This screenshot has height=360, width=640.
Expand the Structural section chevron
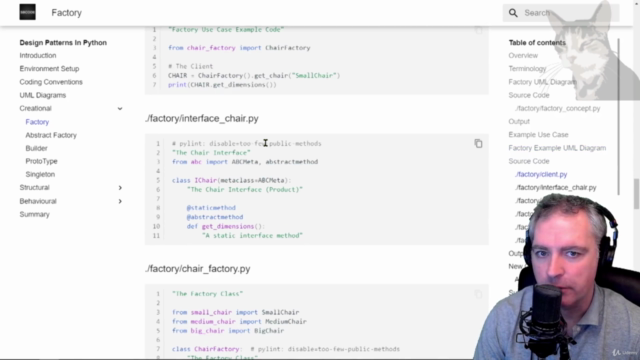120,188
